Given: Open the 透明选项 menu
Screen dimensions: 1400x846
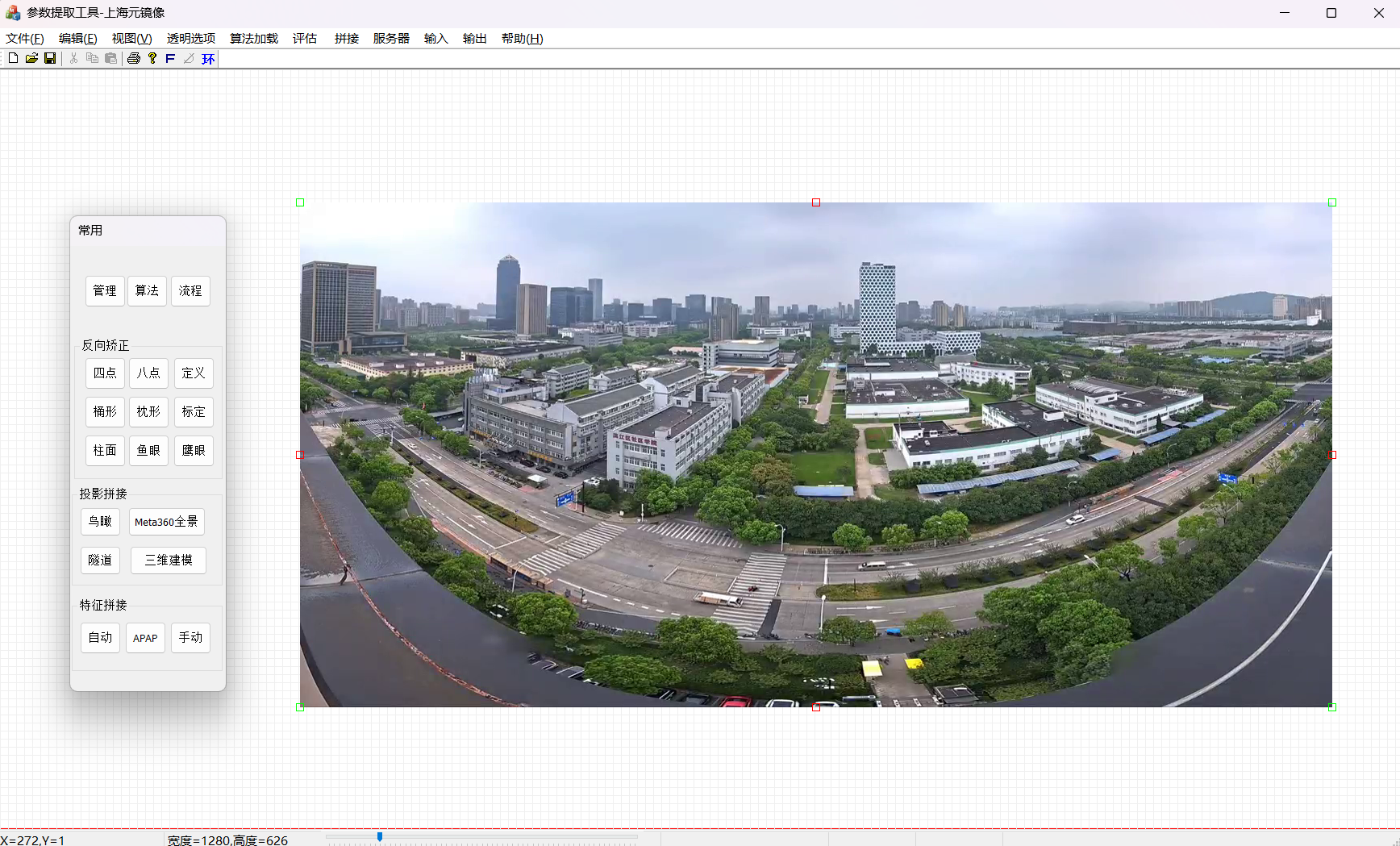Looking at the screenshot, I should [191, 39].
